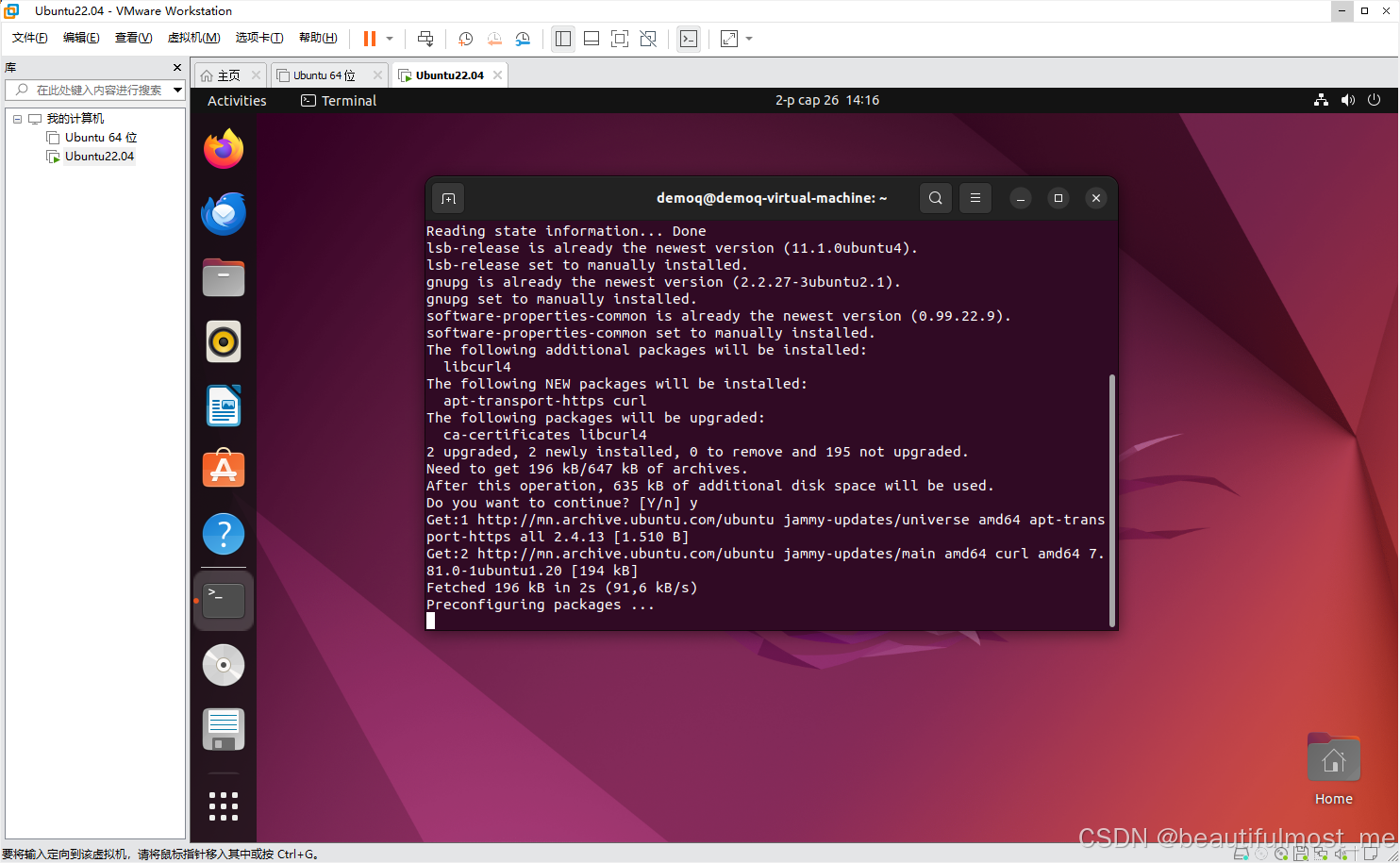The height and width of the screenshot is (863, 1400).
Task: Open the Snapshot Manager
Action: coord(523,39)
